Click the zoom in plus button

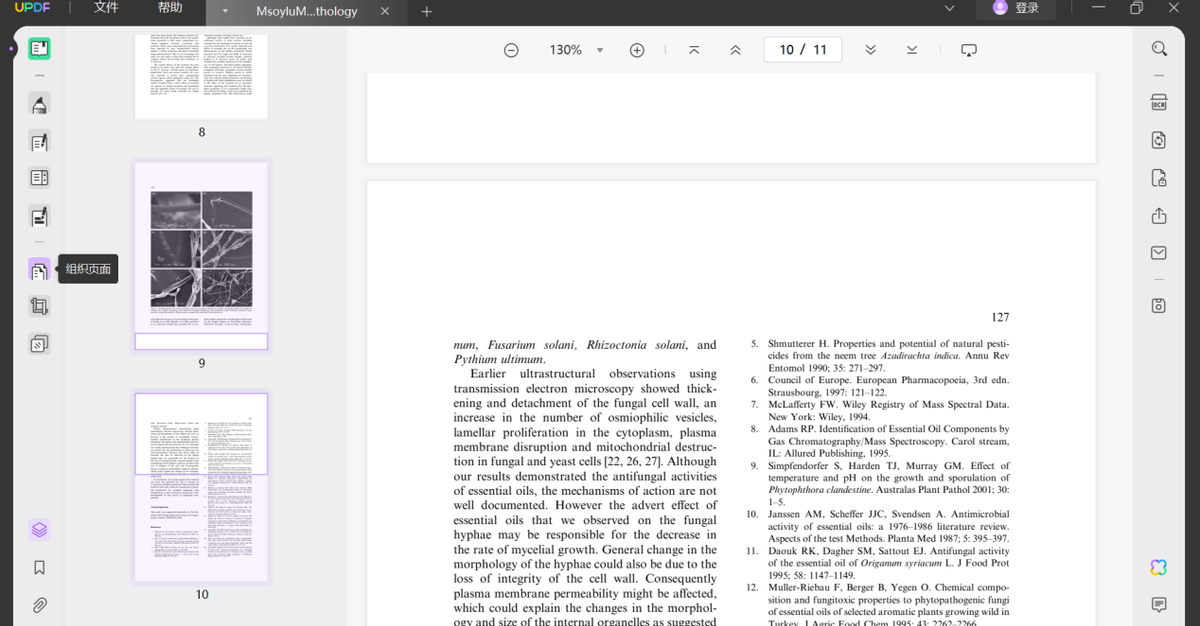(x=637, y=50)
